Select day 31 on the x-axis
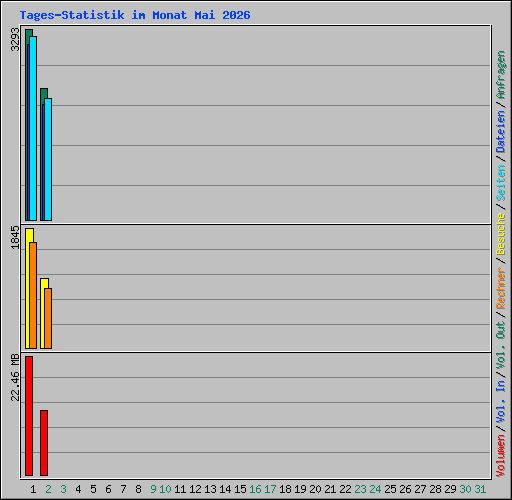 (480, 489)
